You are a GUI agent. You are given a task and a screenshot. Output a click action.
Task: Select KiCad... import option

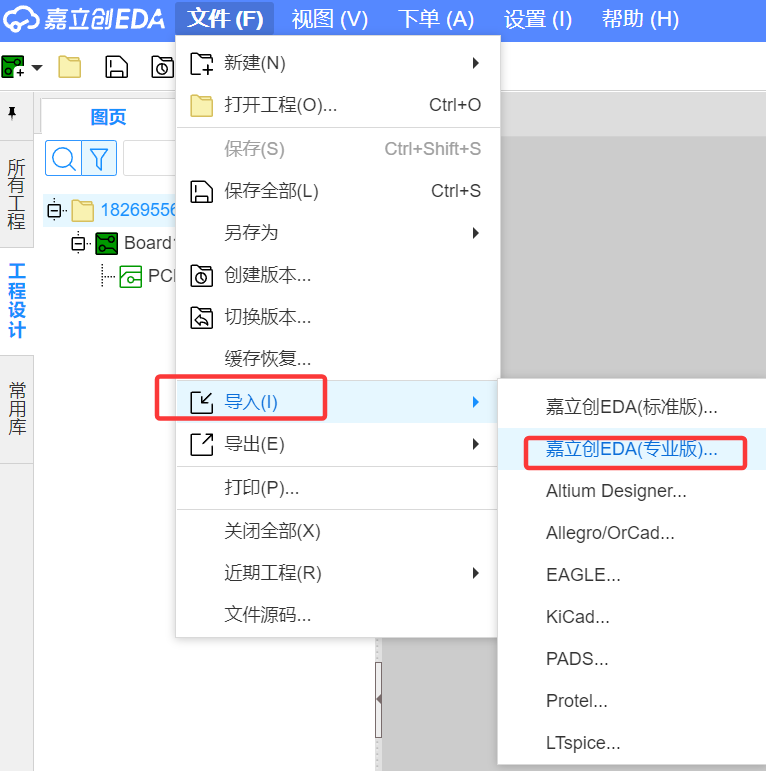(632, 617)
